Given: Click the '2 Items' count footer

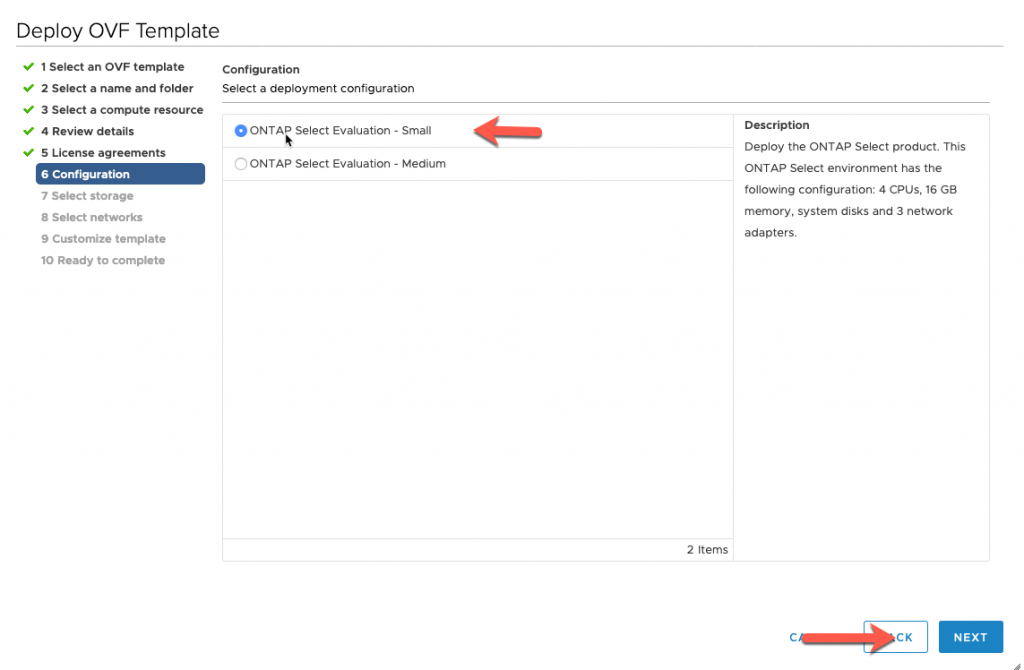Looking at the screenshot, I should [707, 550].
